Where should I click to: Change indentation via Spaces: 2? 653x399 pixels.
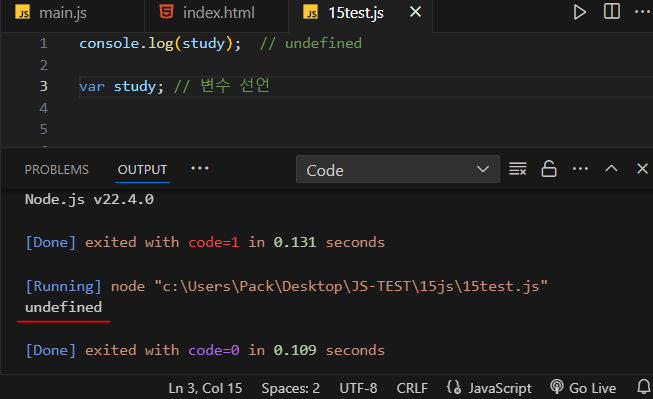point(291,388)
